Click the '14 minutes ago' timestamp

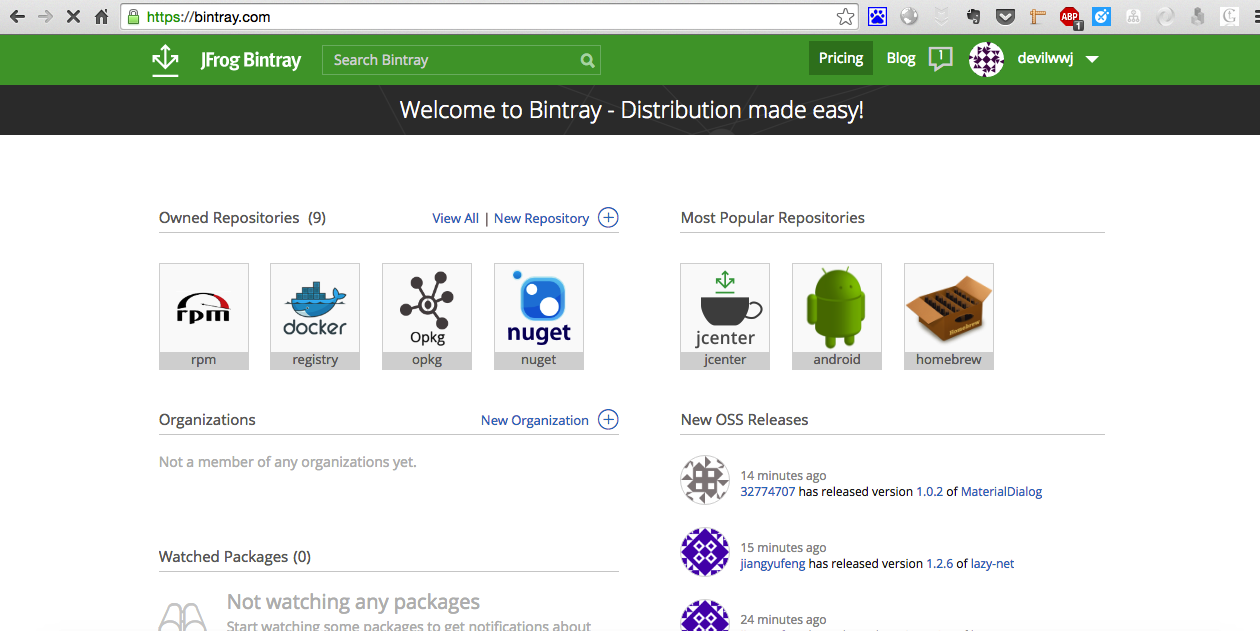pos(783,476)
